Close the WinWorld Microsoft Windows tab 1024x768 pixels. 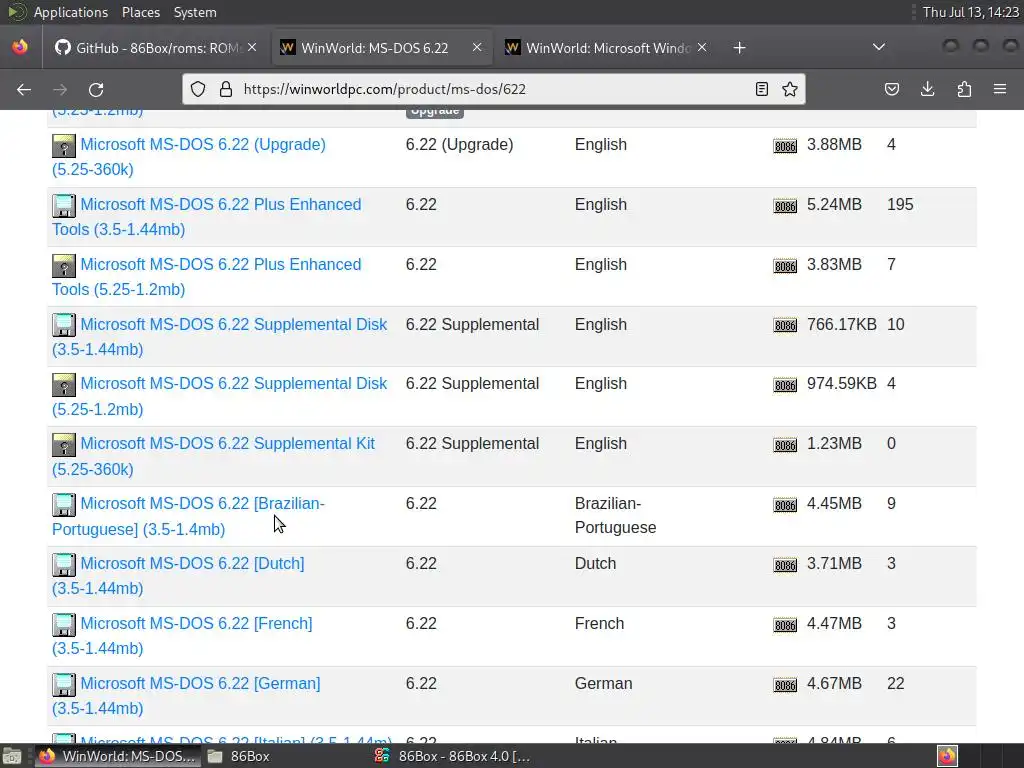point(702,47)
